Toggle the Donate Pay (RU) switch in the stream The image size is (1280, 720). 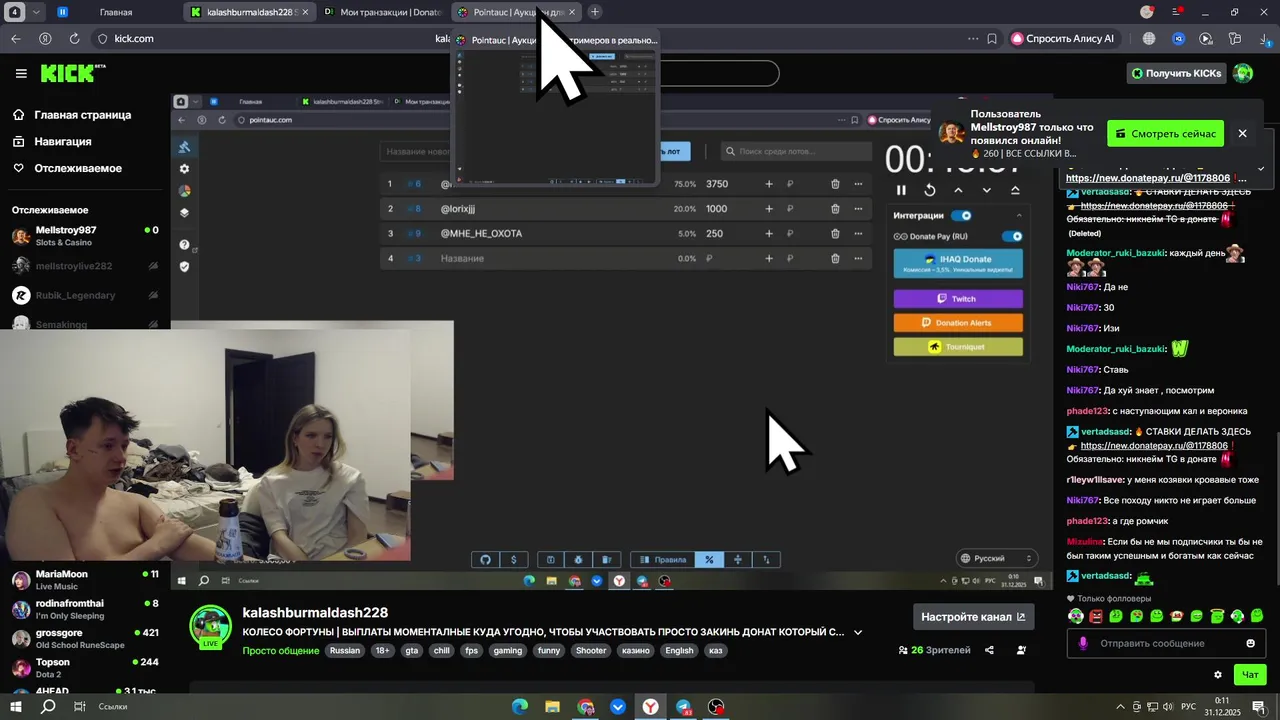[1012, 237]
